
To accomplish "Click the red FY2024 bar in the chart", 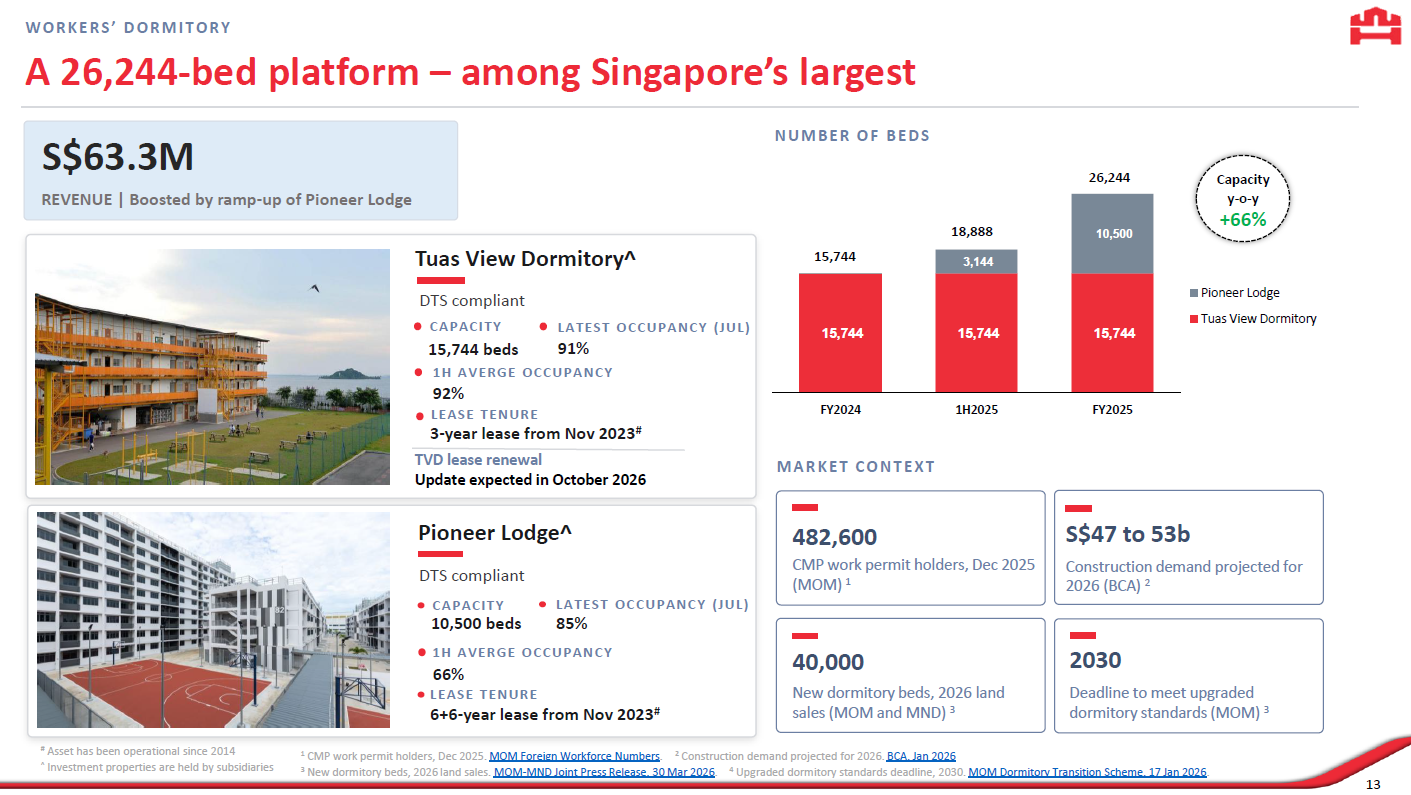I will pos(840,333).
